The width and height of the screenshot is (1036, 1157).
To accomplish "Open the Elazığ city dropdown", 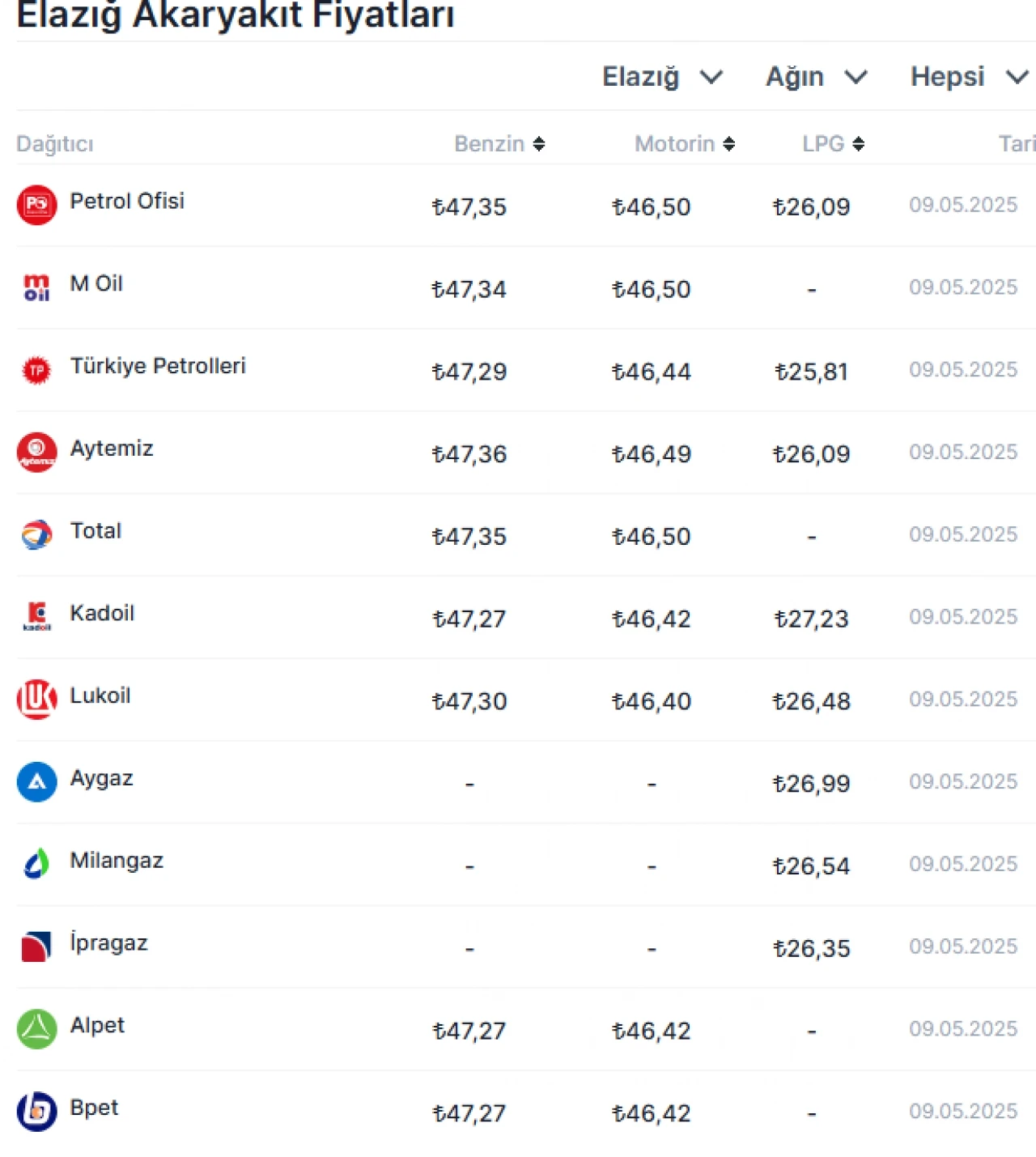I will [x=662, y=77].
